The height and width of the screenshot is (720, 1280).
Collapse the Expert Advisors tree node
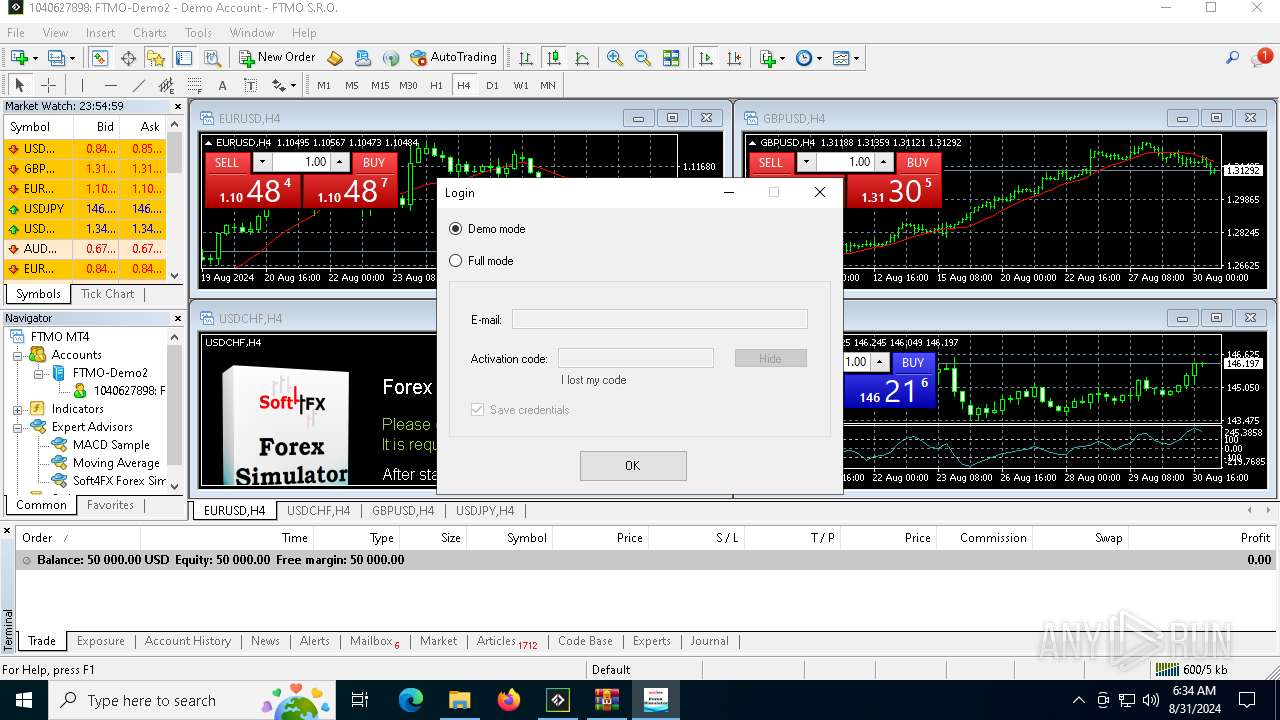(17, 427)
